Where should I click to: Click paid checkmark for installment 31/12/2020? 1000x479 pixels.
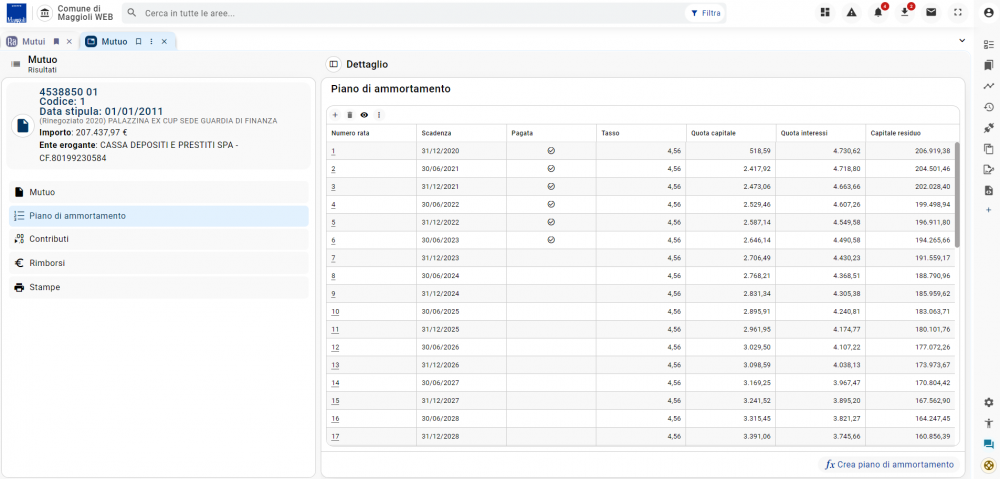pyautogui.click(x=551, y=151)
